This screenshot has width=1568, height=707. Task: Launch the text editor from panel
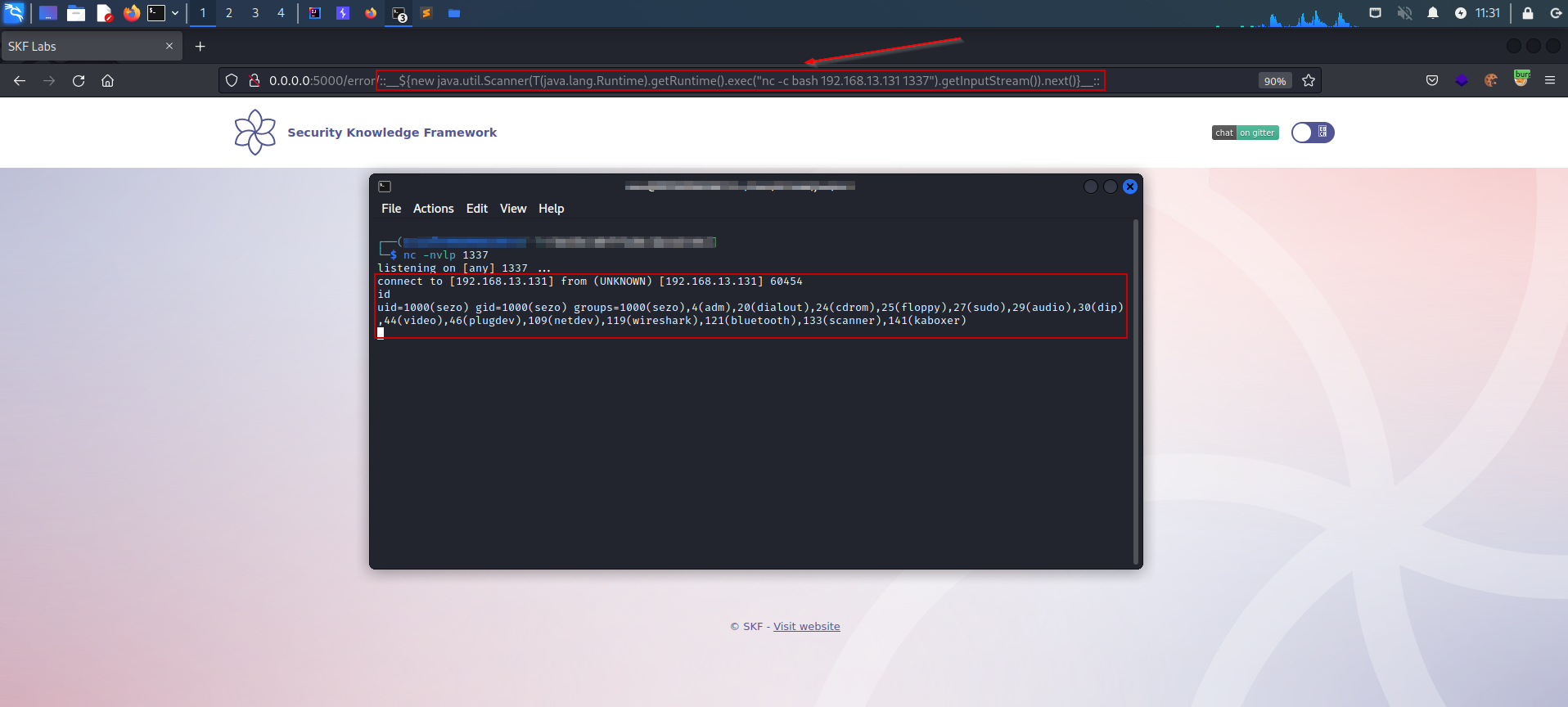pyautogui.click(x=104, y=13)
